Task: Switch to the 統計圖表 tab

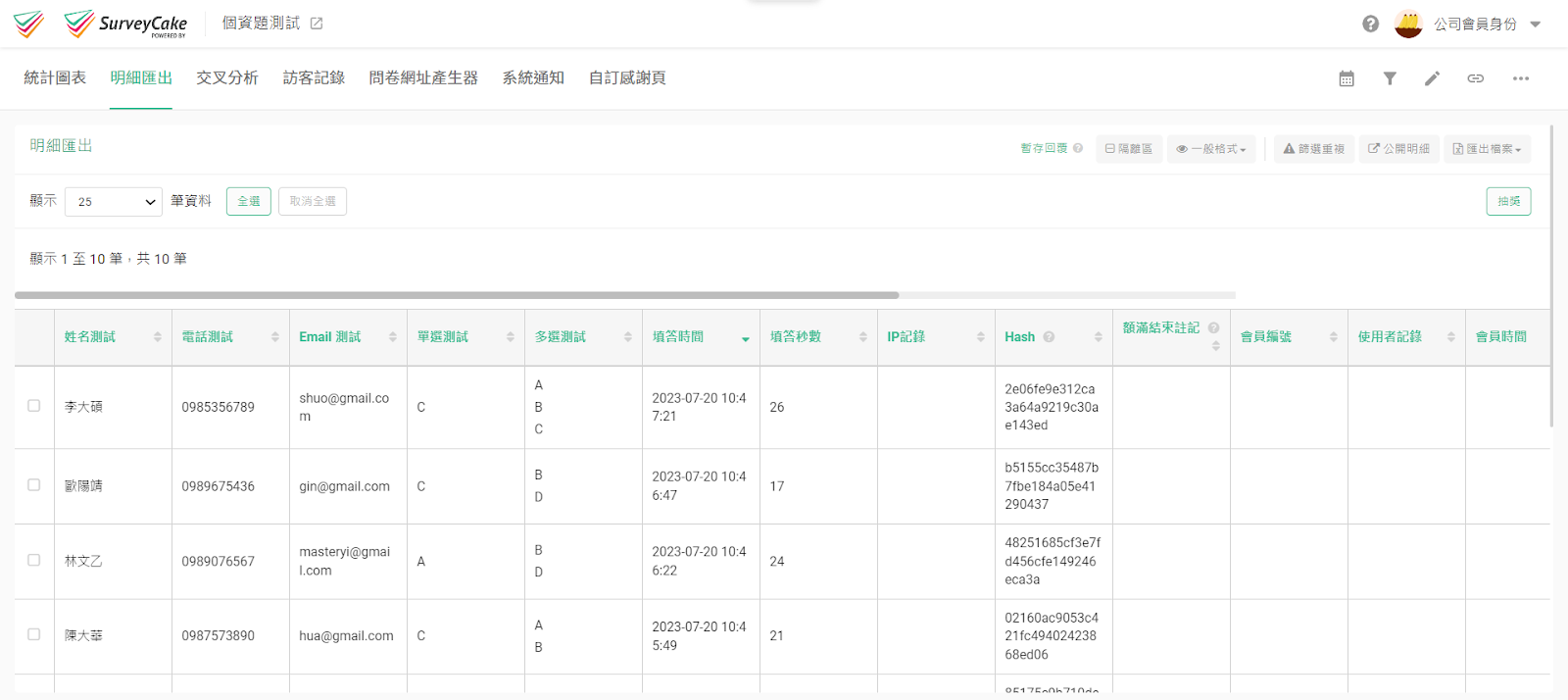Action: point(55,78)
